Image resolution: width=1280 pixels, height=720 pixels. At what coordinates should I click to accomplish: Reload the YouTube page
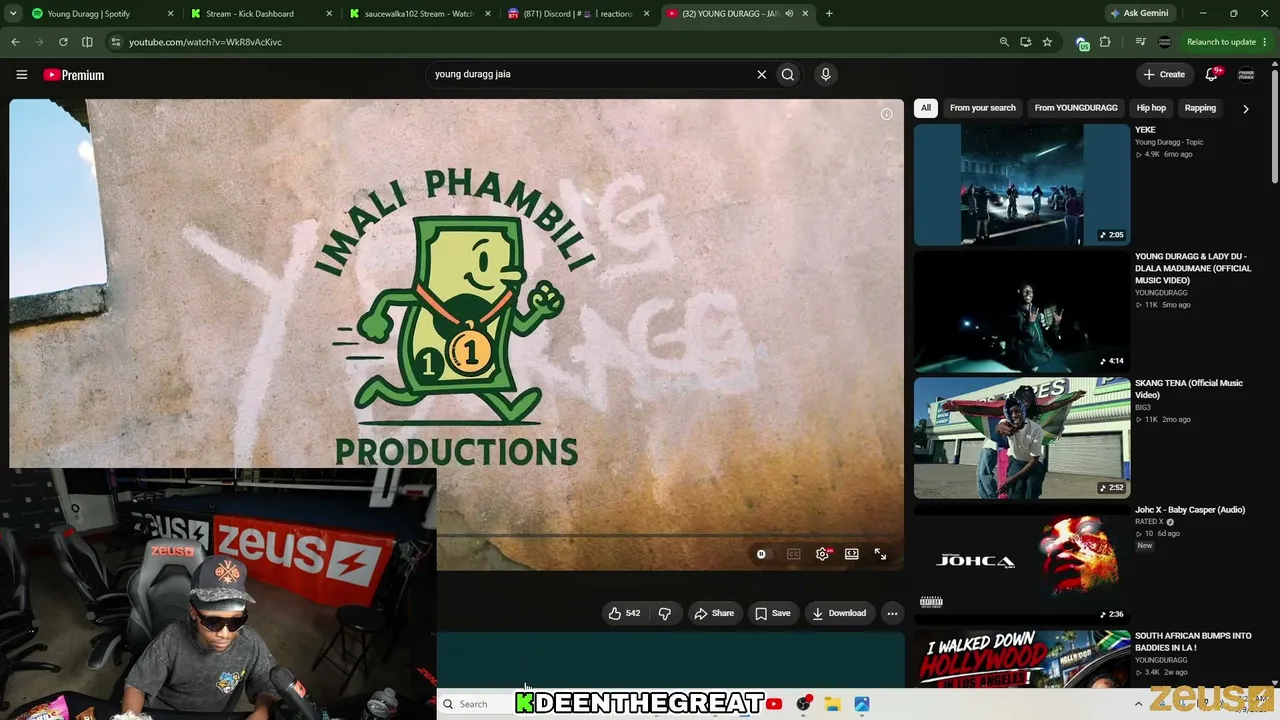63,42
